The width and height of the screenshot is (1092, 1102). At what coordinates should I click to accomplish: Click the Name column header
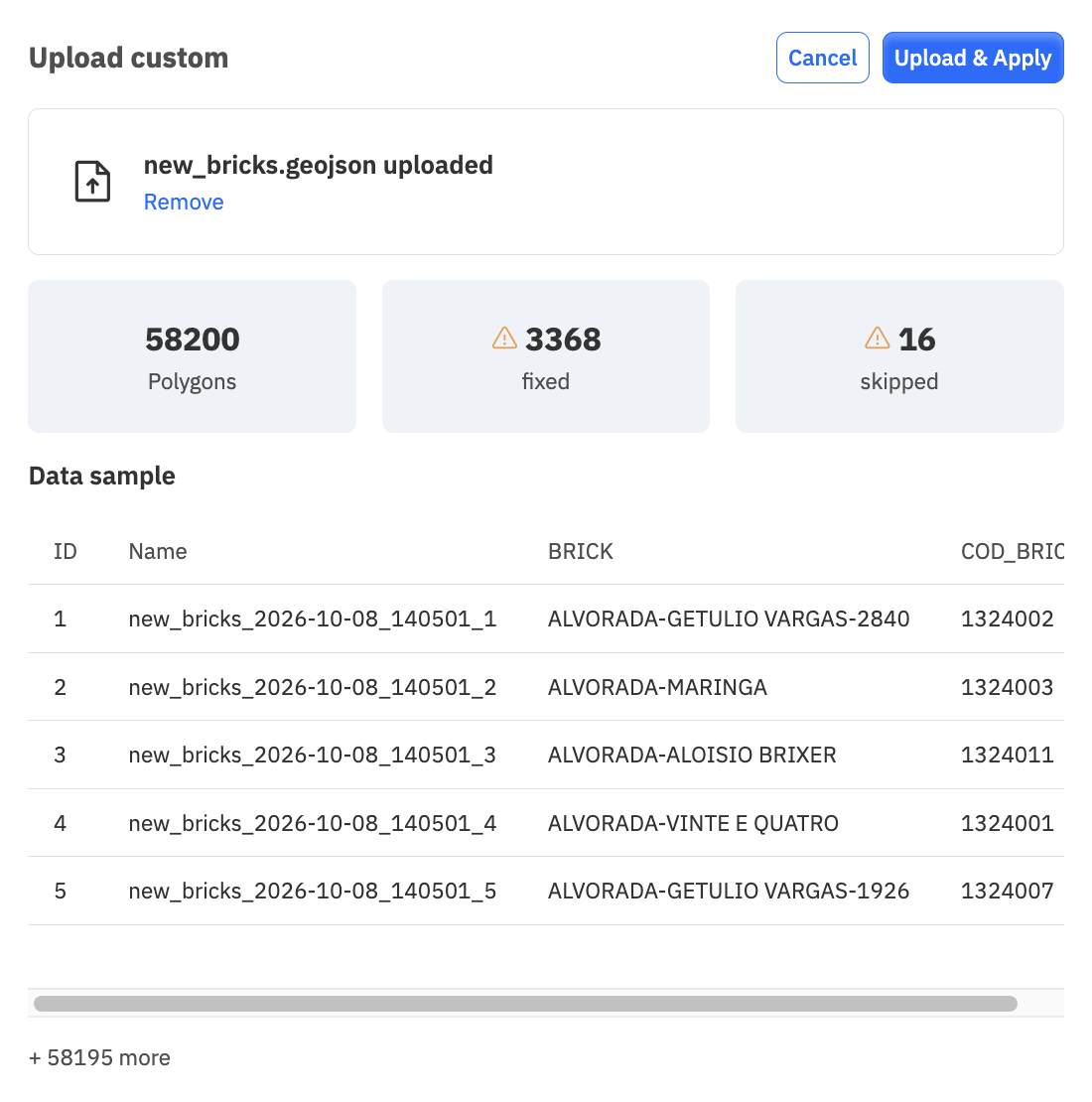point(158,552)
